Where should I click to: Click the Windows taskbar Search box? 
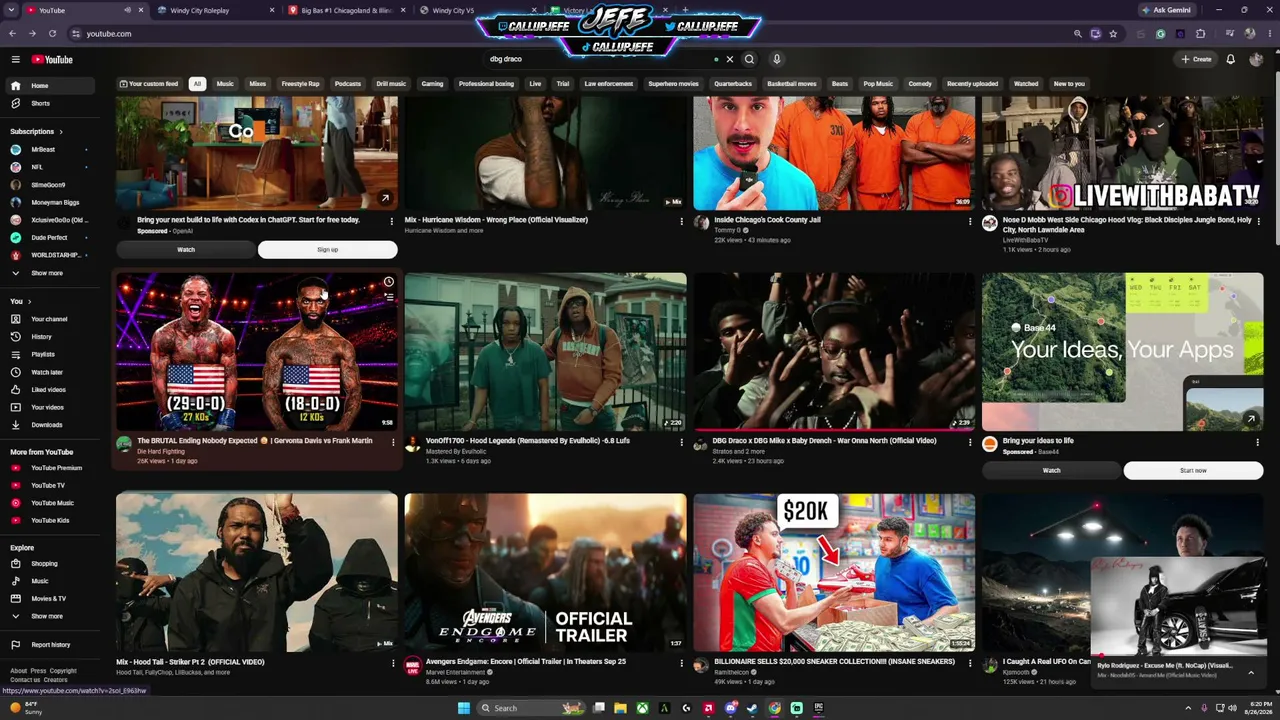point(531,708)
